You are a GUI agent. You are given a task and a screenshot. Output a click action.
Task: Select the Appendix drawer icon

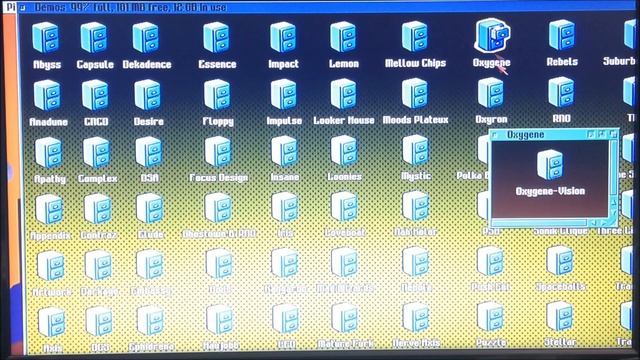pyautogui.click(x=50, y=210)
